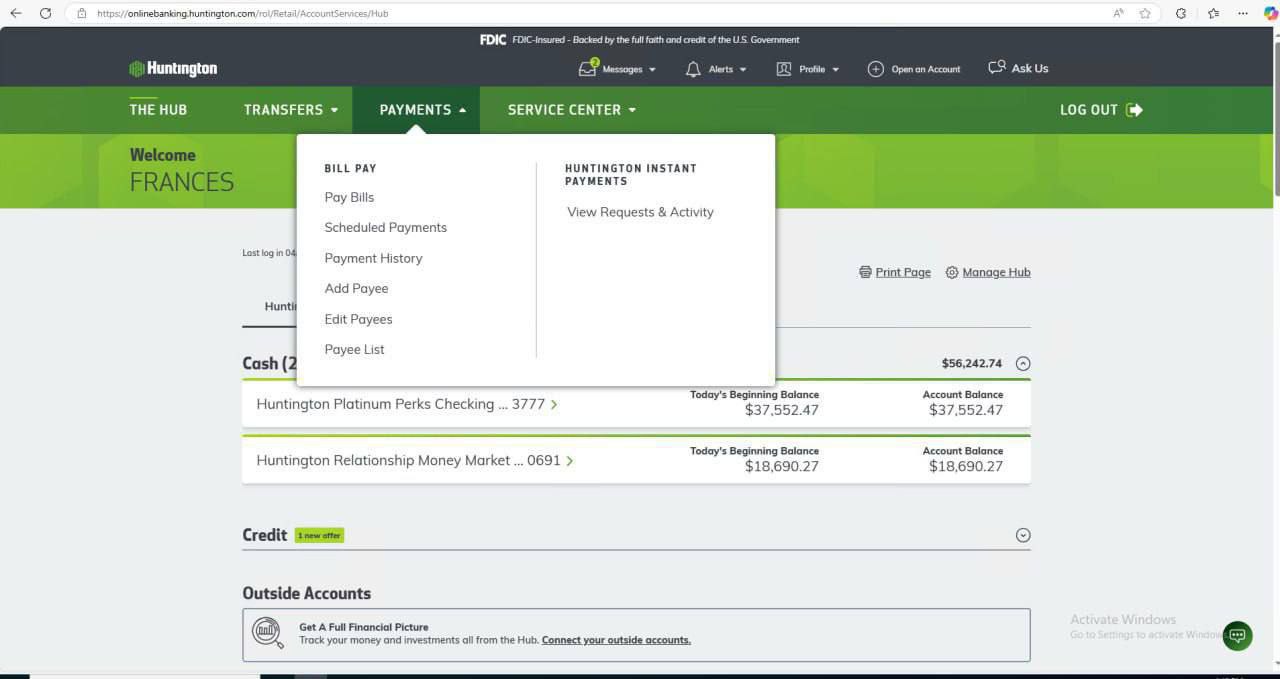
Task: Open the green chat bubble widget
Action: click(1237, 636)
